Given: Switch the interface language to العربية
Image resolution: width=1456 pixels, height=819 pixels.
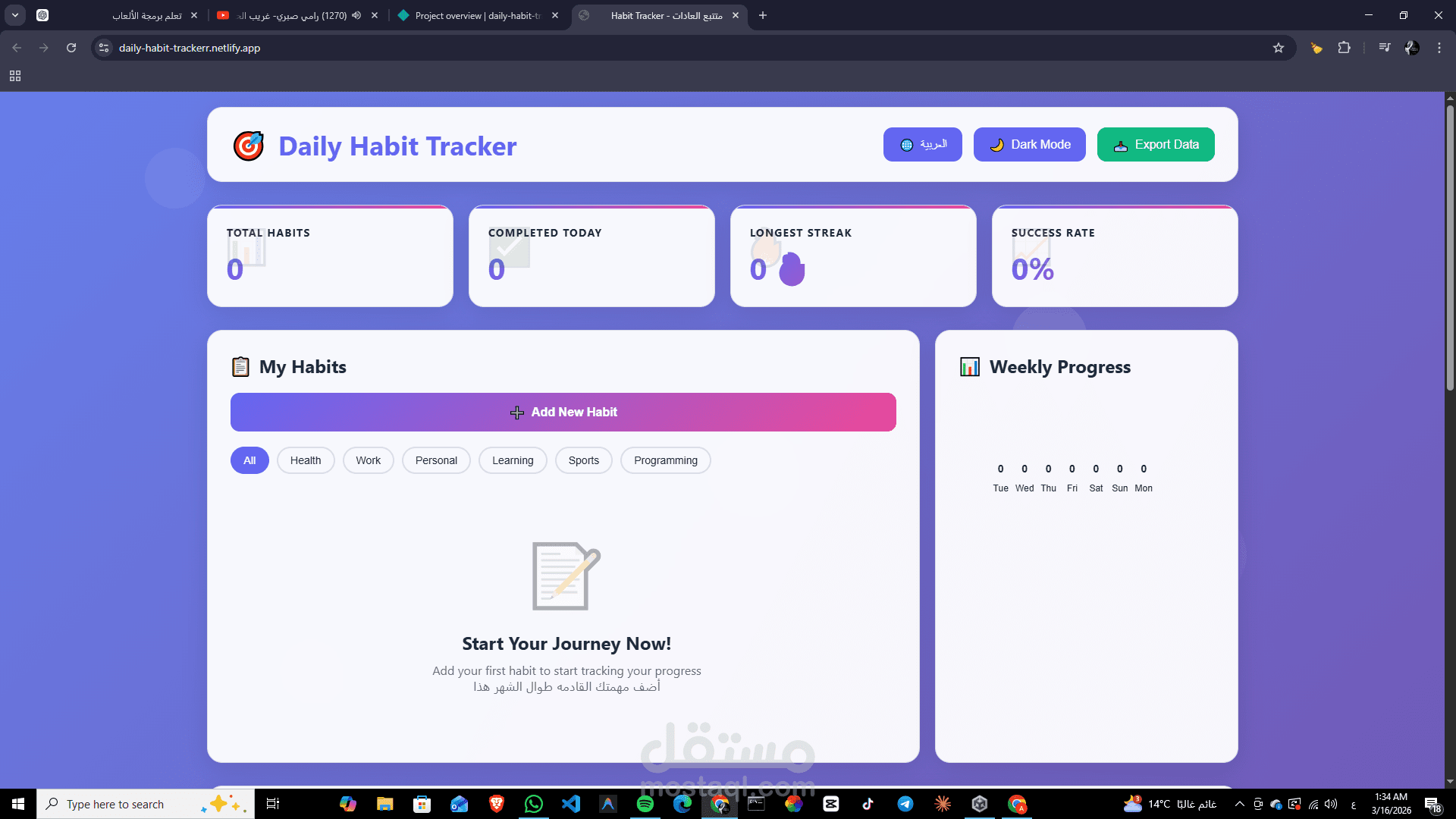Looking at the screenshot, I should [x=922, y=144].
